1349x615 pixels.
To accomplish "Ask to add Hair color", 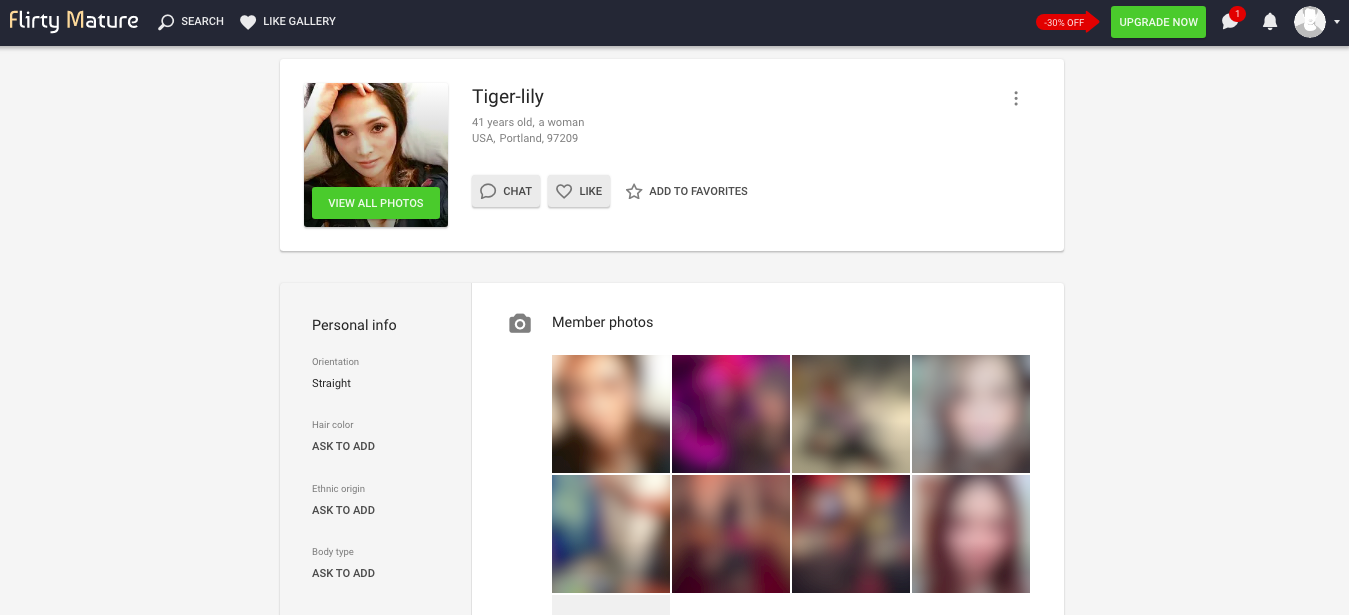I will (343, 446).
